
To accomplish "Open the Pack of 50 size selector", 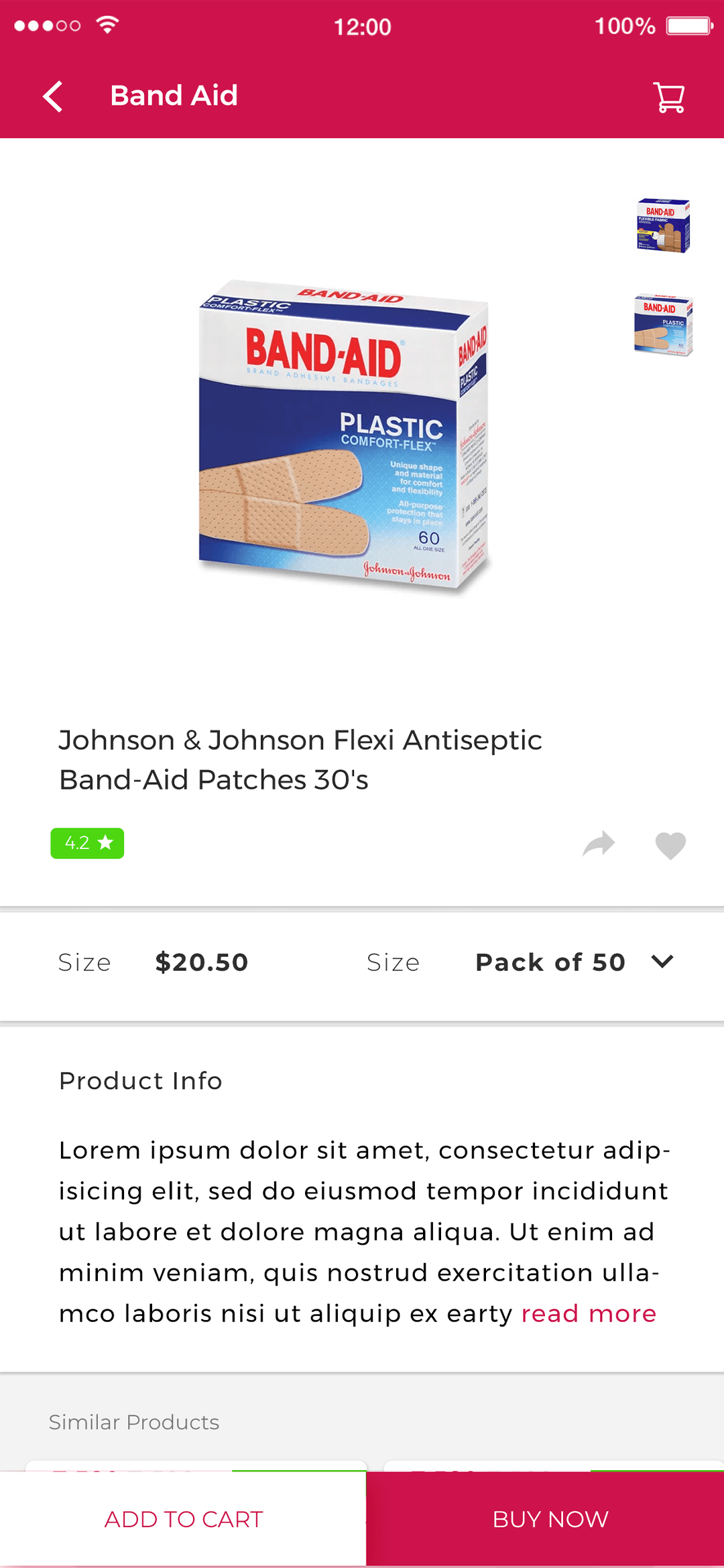I will pos(550,962).
